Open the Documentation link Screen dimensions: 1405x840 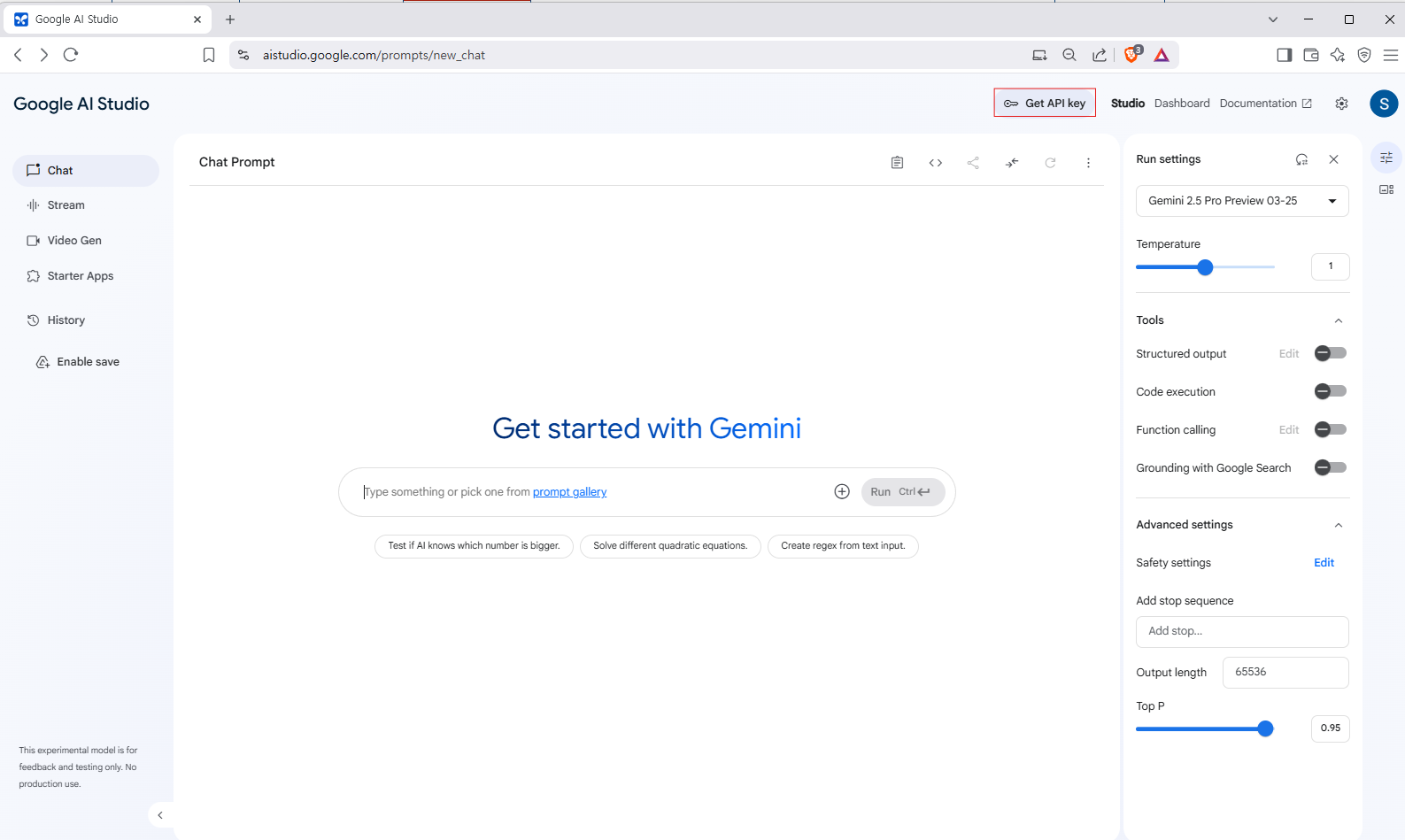coord(1265,104)
